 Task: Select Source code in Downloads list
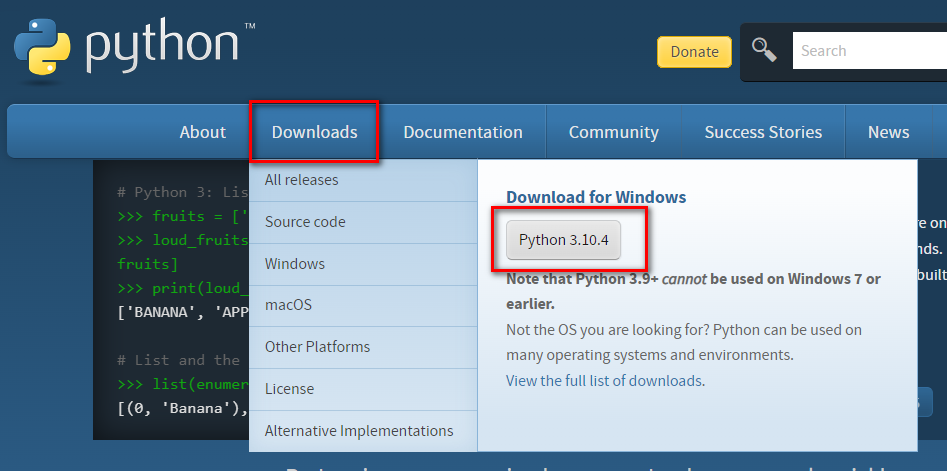[305, 222]
